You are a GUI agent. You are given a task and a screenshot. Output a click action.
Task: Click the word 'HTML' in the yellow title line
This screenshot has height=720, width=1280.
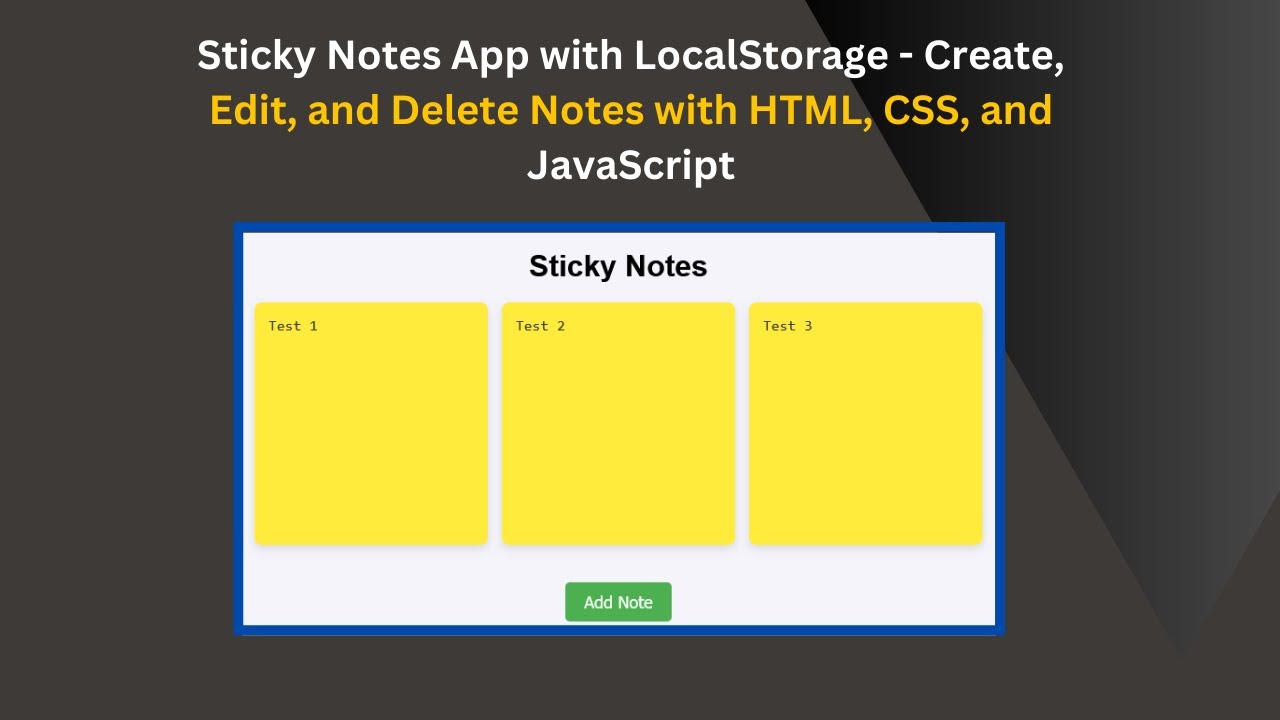tap(801, 111)
